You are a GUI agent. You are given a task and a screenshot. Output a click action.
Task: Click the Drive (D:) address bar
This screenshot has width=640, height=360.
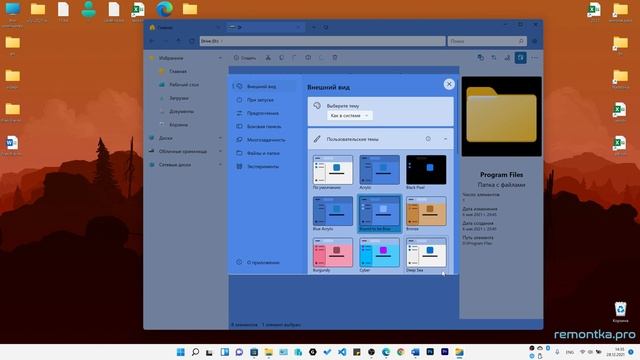[322, 41]
